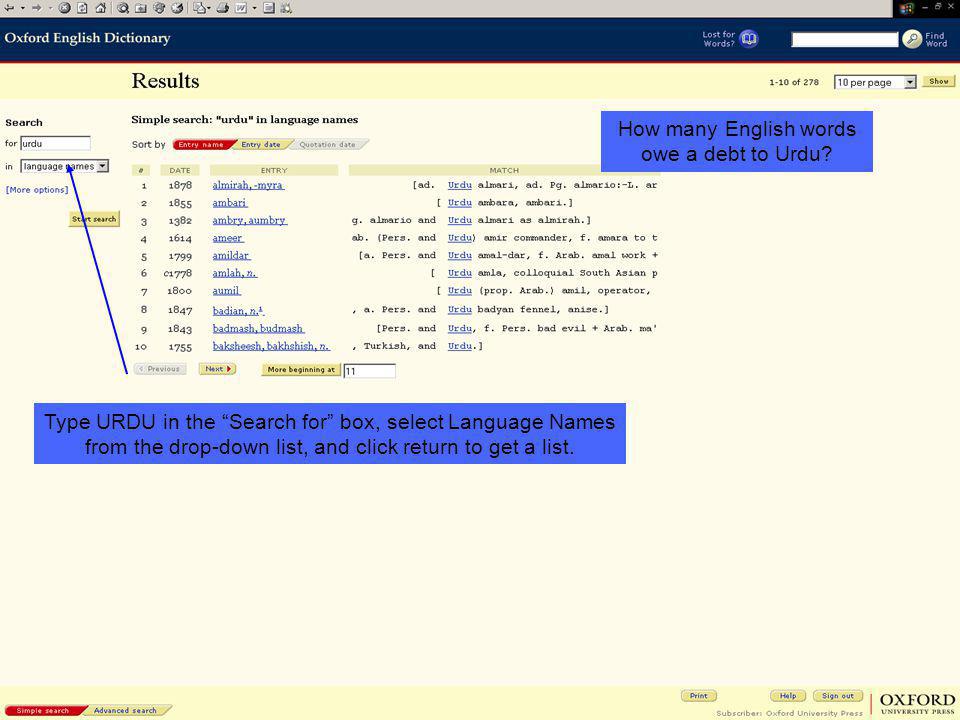Open the 'badmash, budmash' entry link
This screenshot has width=960, height=720.
click(258, 329)
